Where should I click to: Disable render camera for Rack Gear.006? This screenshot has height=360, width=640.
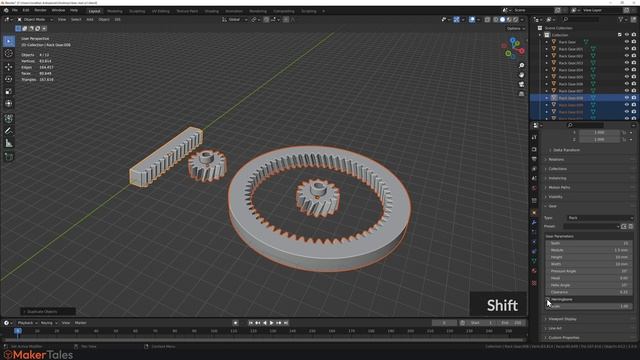[x=634, y=84]
